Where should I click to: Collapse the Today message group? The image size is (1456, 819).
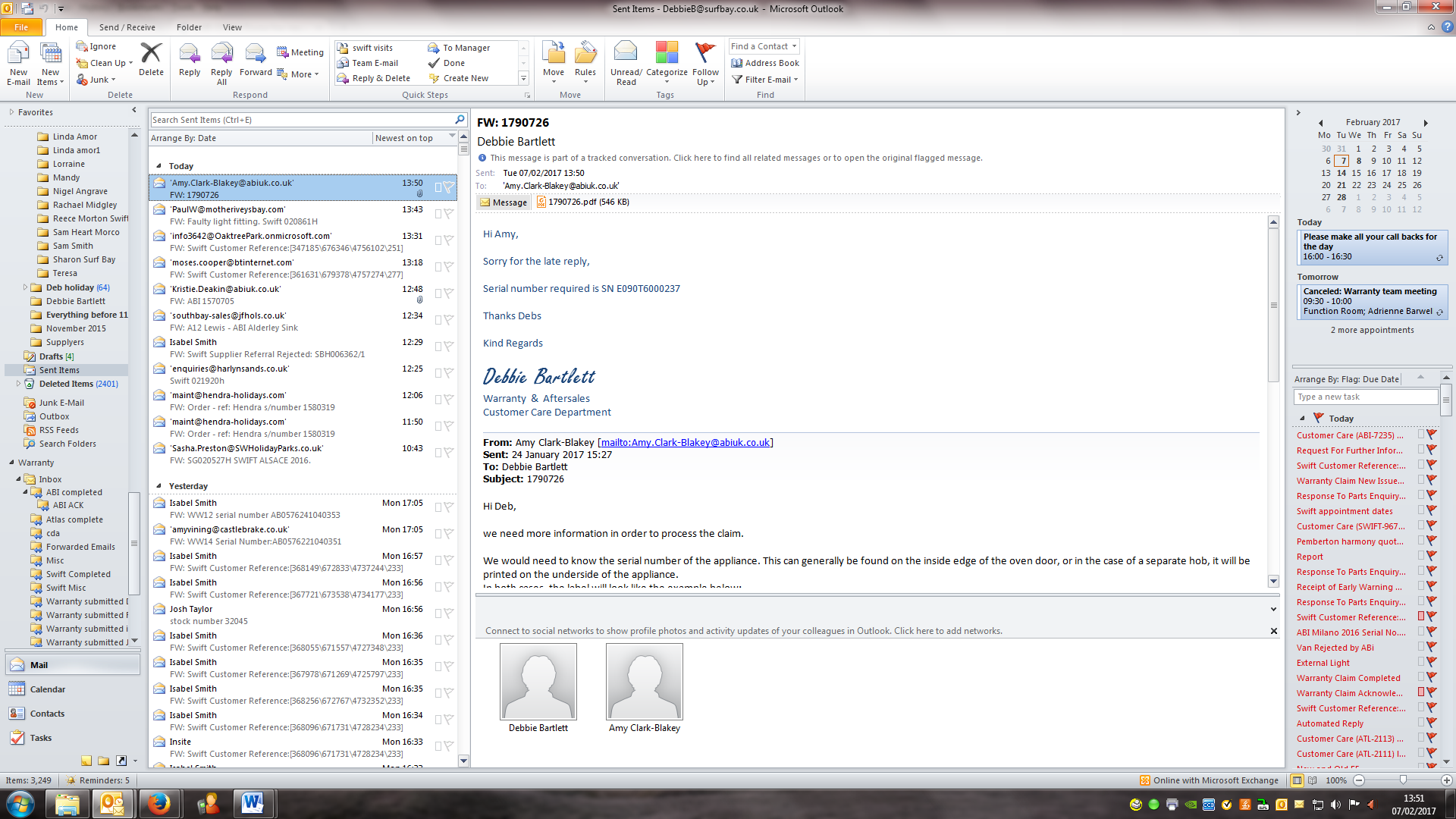(x=158, y=166)
